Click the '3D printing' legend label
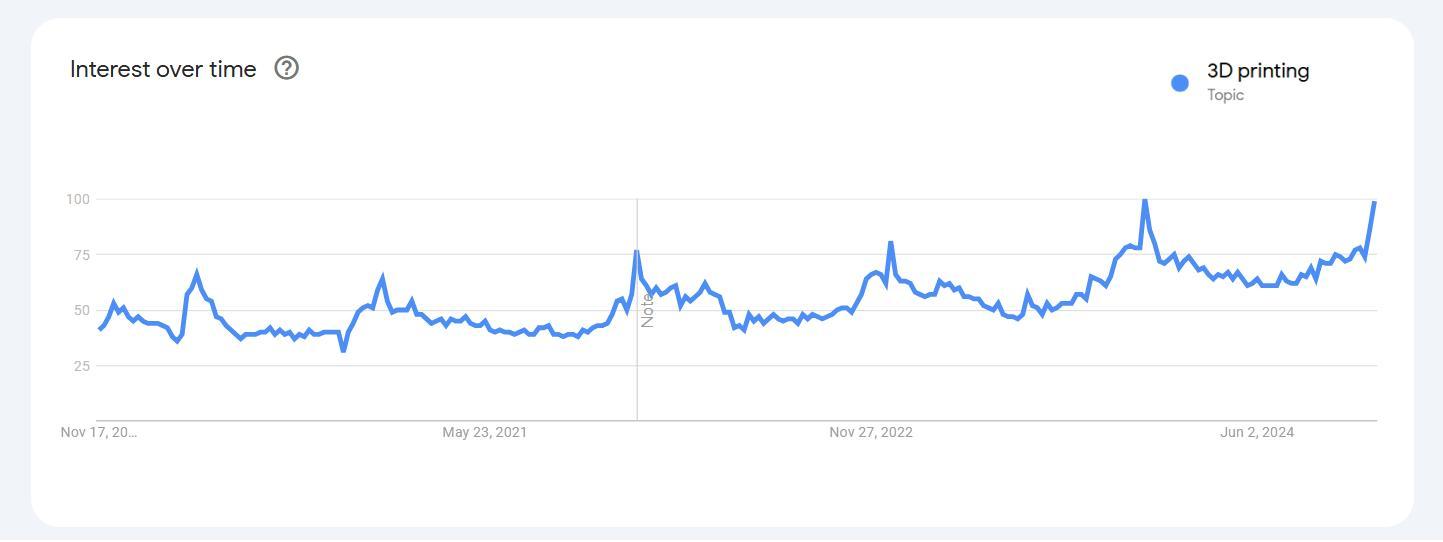 pyautogui.click(x=1257, y=71)
